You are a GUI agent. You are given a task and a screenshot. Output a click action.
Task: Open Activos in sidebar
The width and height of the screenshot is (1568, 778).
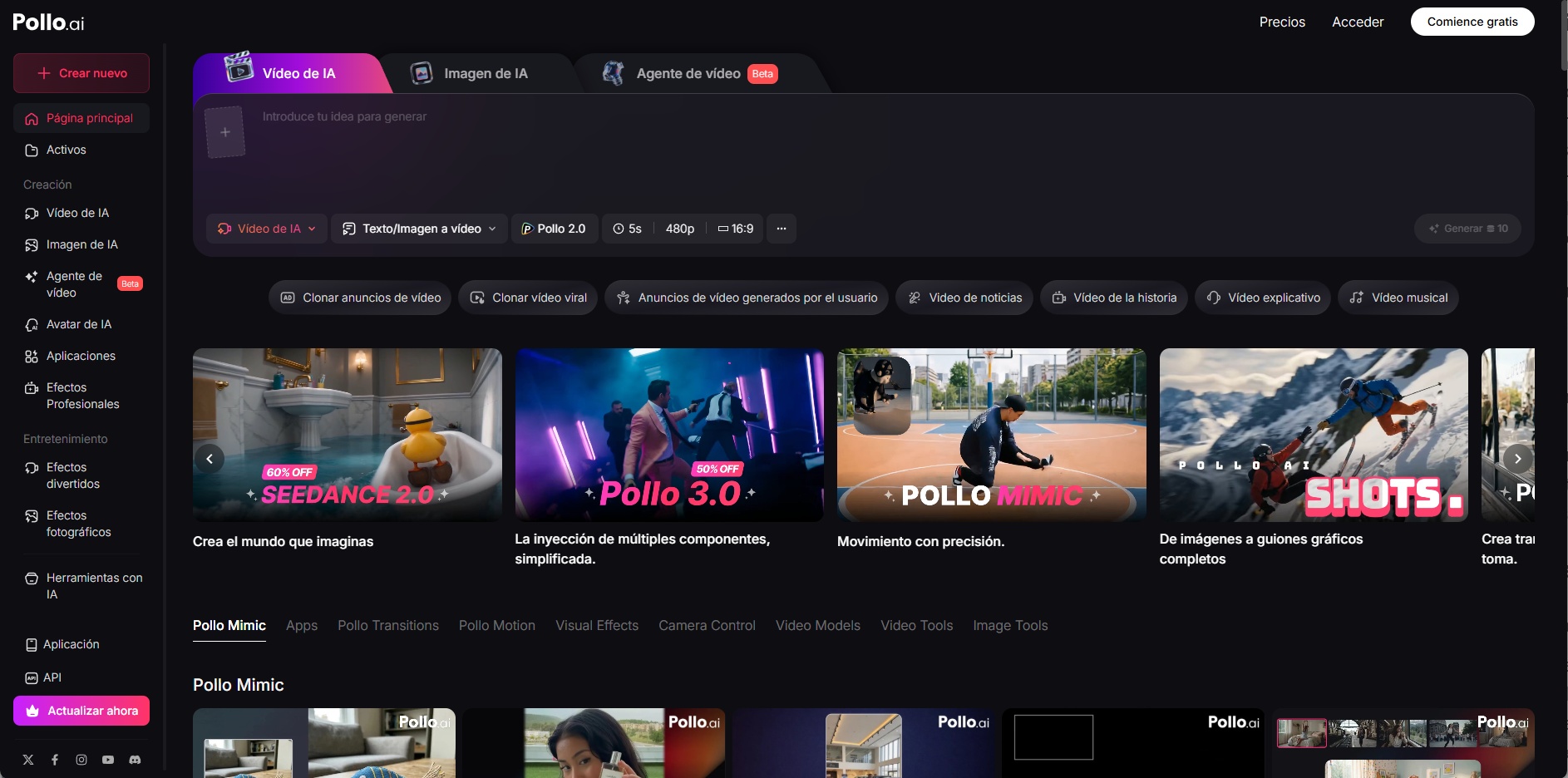click(x=81, y=150)
